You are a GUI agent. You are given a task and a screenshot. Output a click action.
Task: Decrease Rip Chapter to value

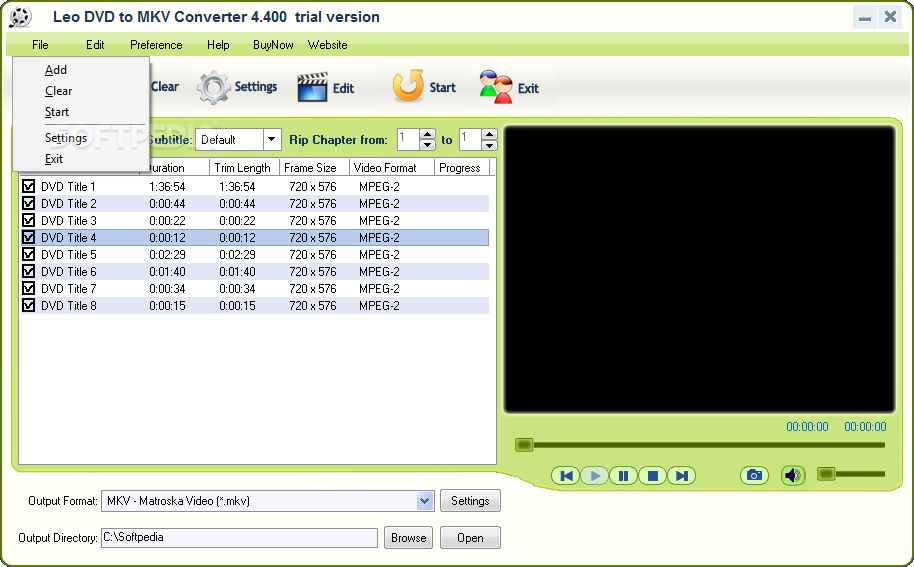[489, 145]
